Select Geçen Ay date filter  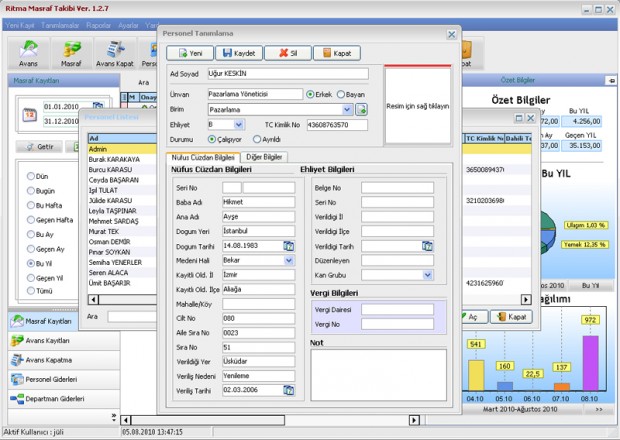coord(30,249)
